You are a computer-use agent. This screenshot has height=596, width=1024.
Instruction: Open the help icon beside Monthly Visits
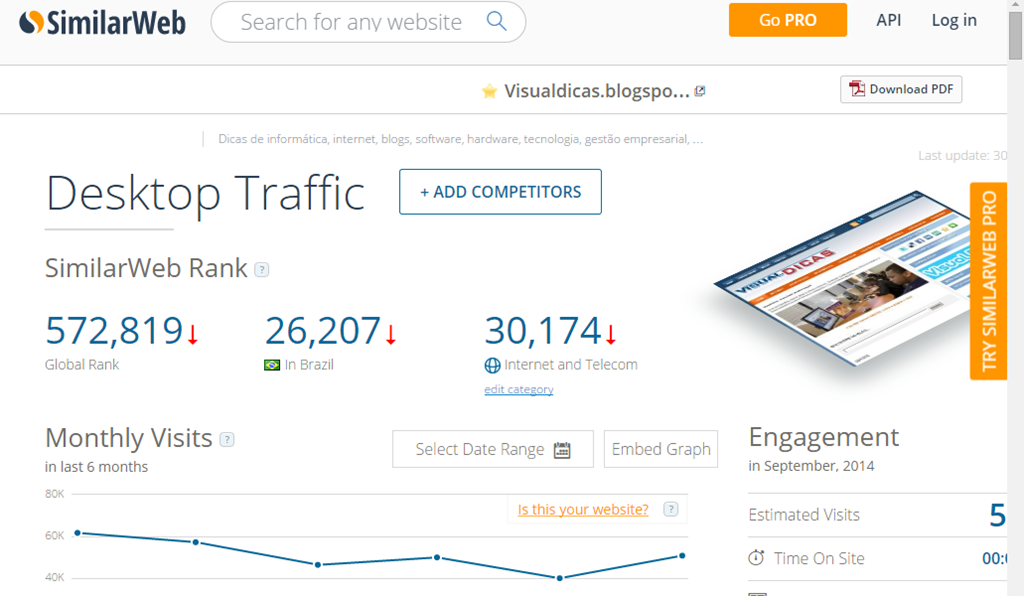tap(227, 439)
